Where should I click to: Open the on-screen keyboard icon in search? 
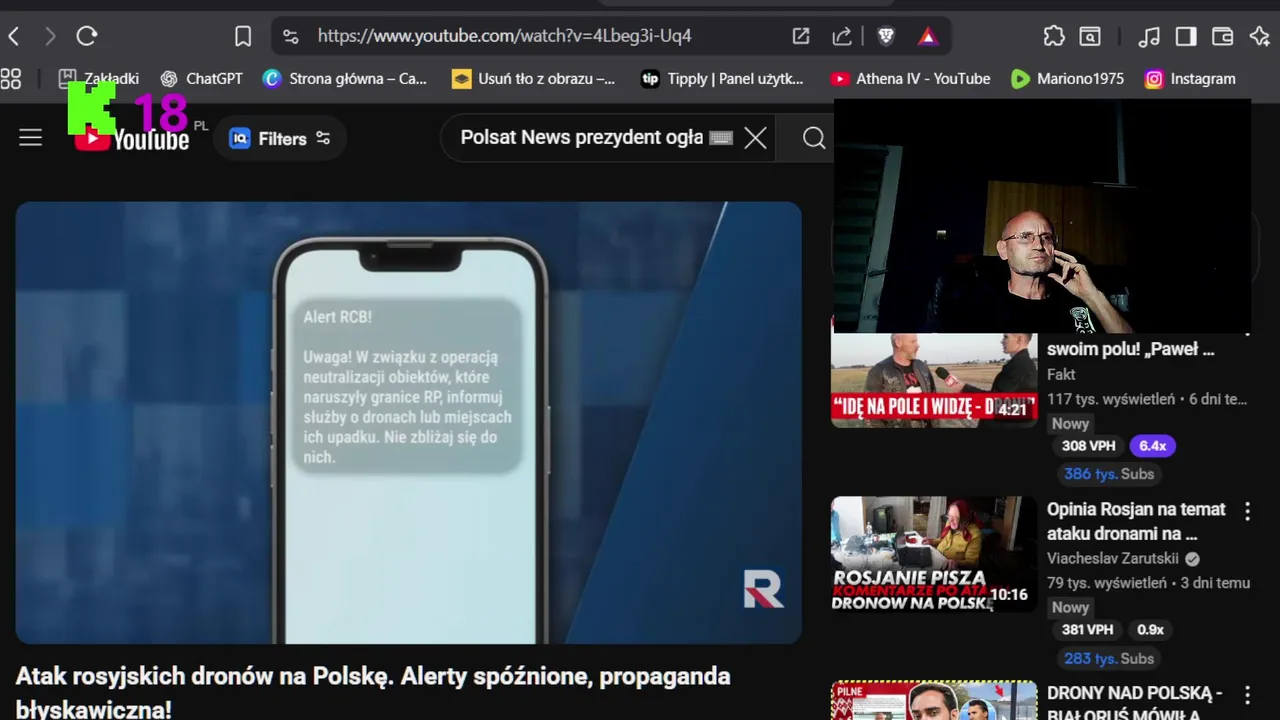point(720,138)
